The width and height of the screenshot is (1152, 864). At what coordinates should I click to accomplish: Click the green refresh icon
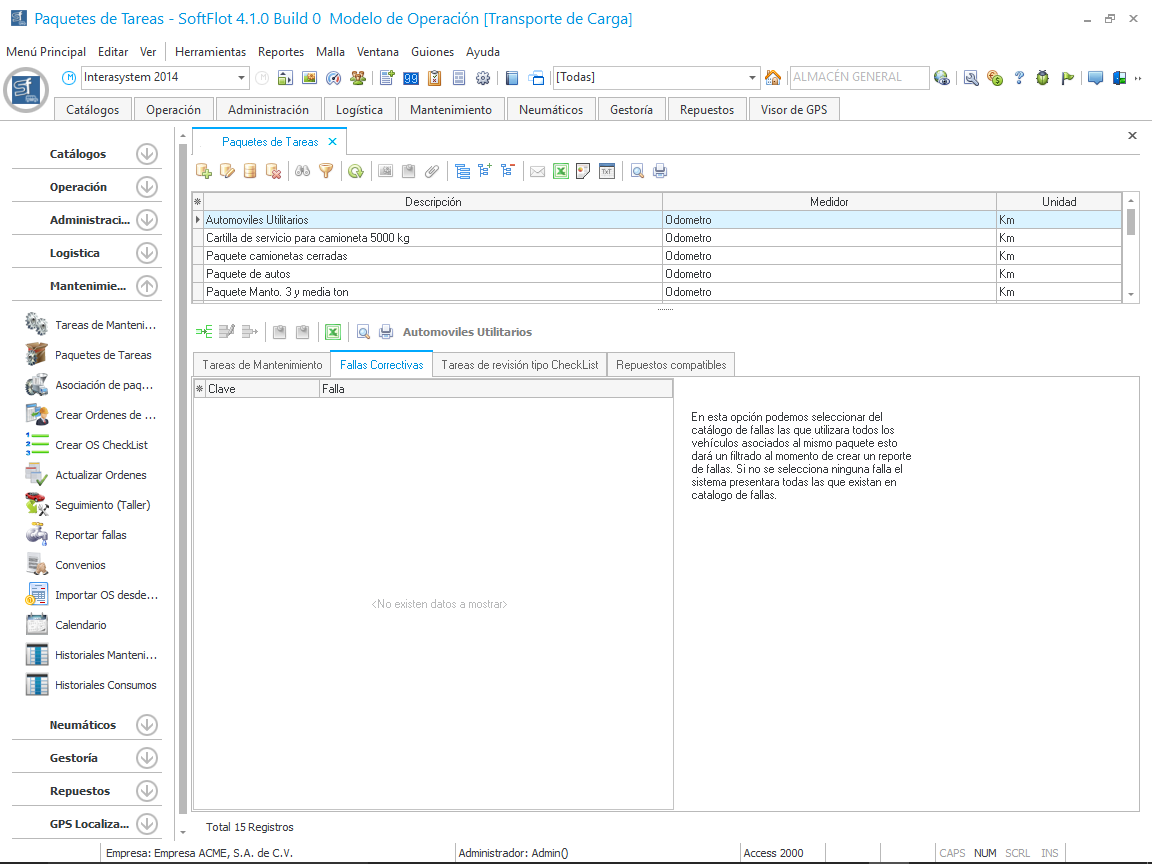(x=355, y=171)
